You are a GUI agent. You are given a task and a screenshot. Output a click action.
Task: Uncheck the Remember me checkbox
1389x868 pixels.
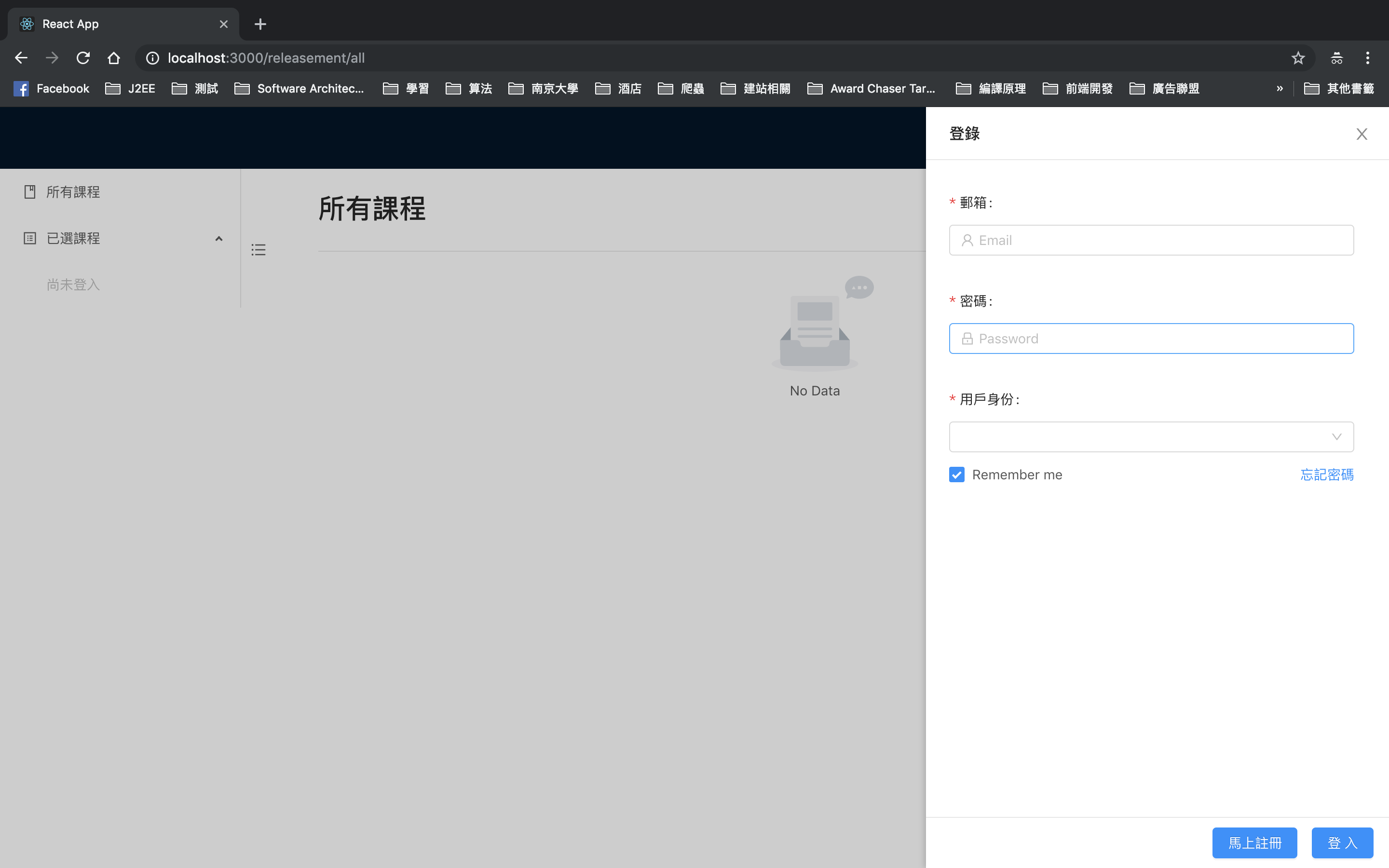(957, 475)
